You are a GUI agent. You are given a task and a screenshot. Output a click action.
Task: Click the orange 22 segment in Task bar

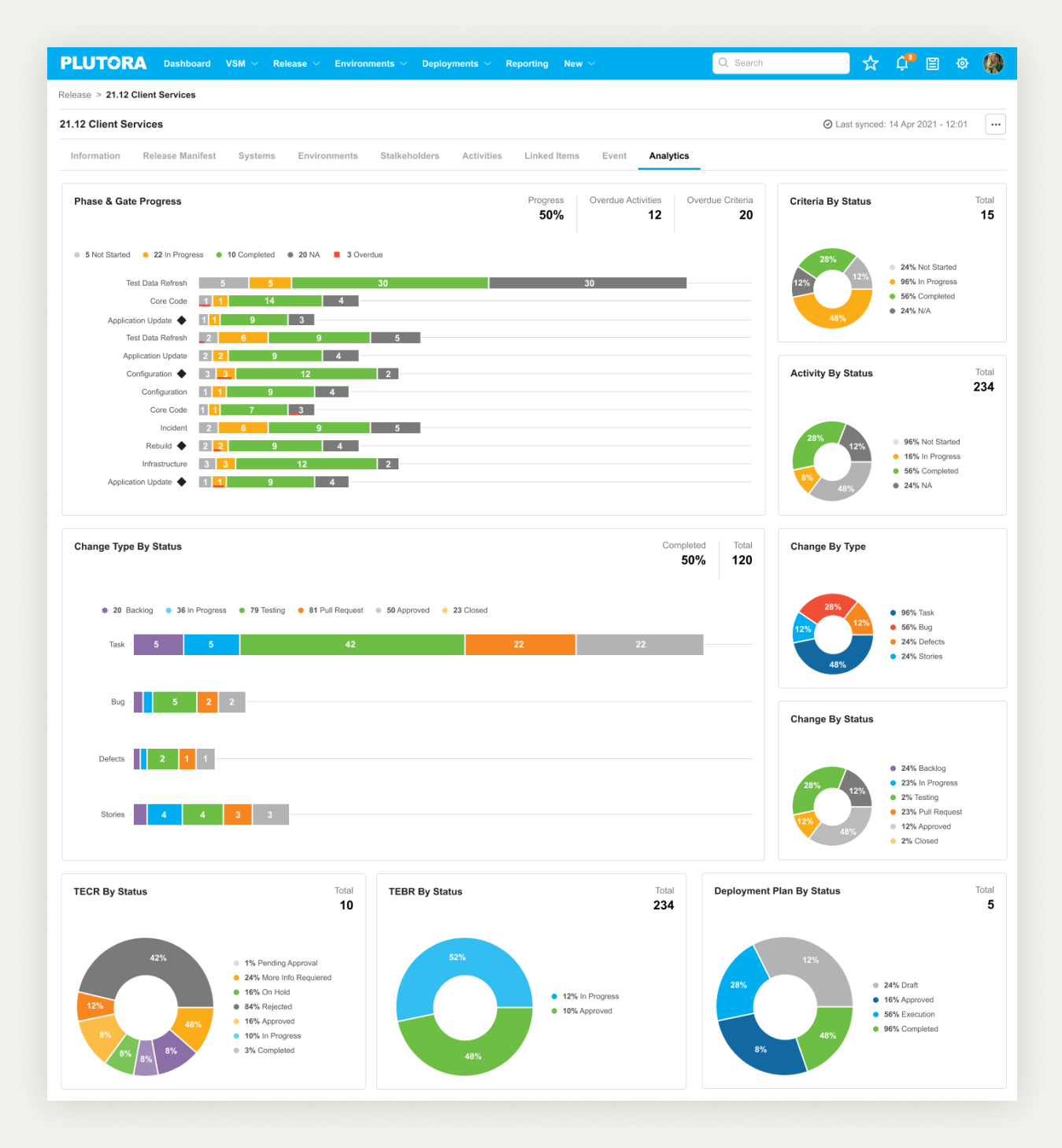[x=520, y=644]
